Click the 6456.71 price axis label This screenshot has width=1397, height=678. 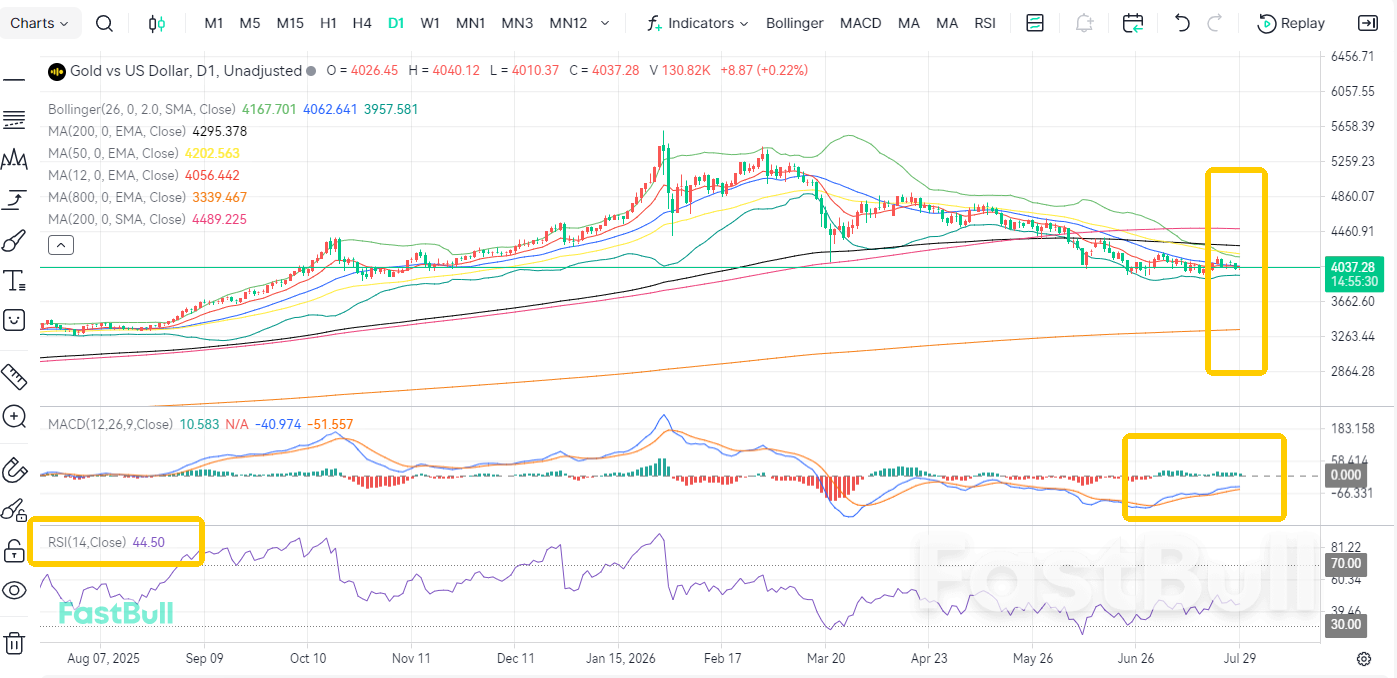click(1353, 56)
